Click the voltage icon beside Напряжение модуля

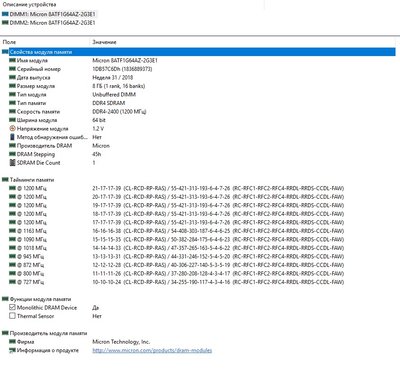pyautogui.click(x=12, y=128)
